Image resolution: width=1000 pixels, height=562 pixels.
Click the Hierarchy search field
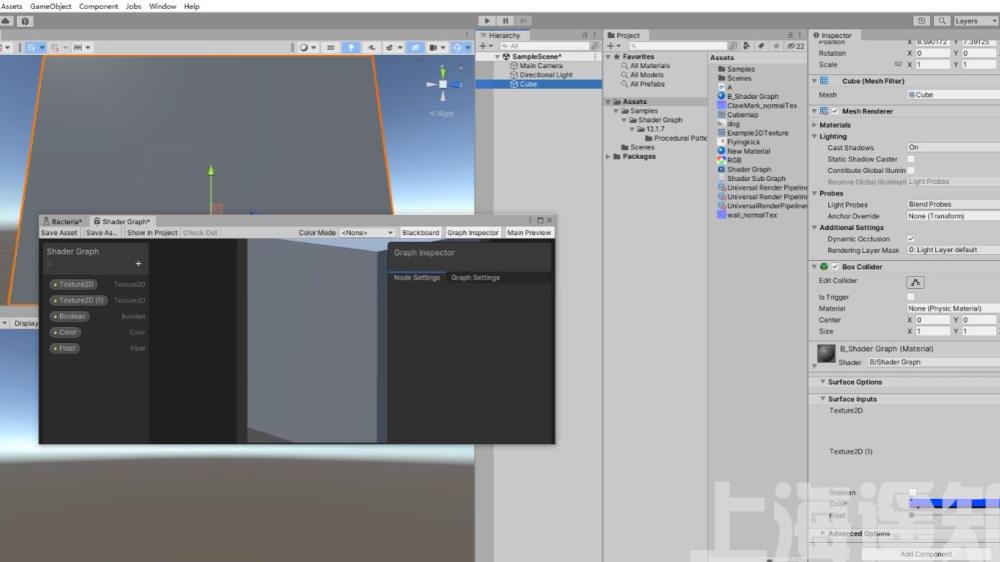click(544, 46)
